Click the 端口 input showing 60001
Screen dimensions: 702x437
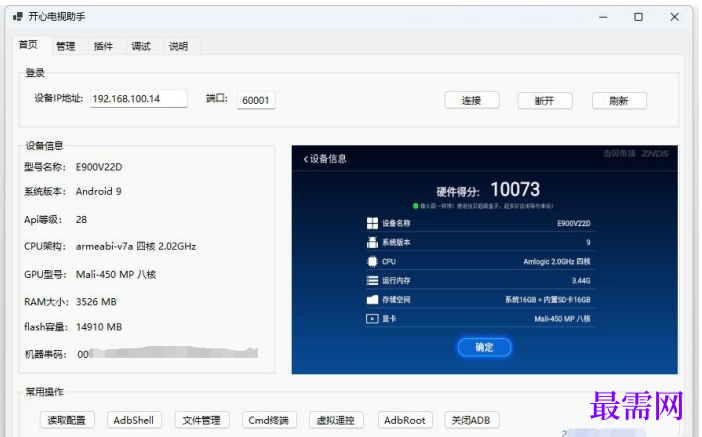[x=256, y=100]
